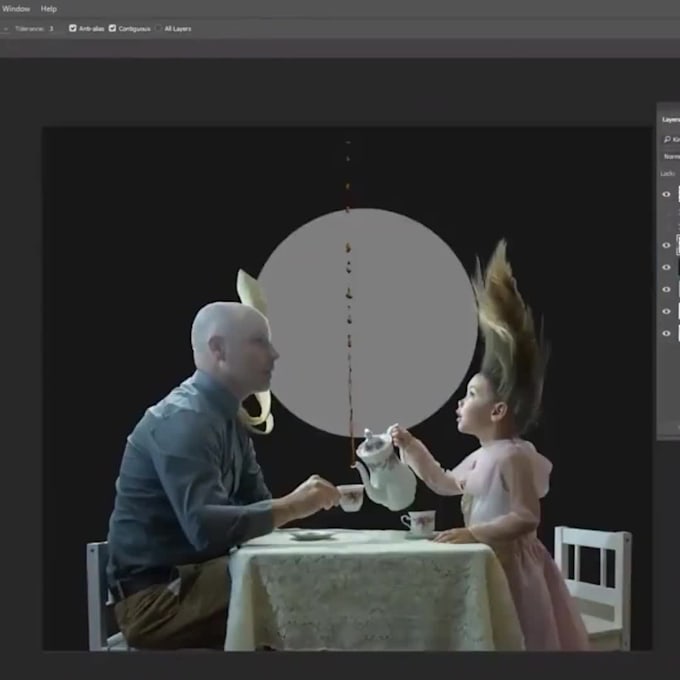The width and height of the screenshot is (680, 680).
Task: Toggle the third layer's eye icon
Action: coord(667,267)
